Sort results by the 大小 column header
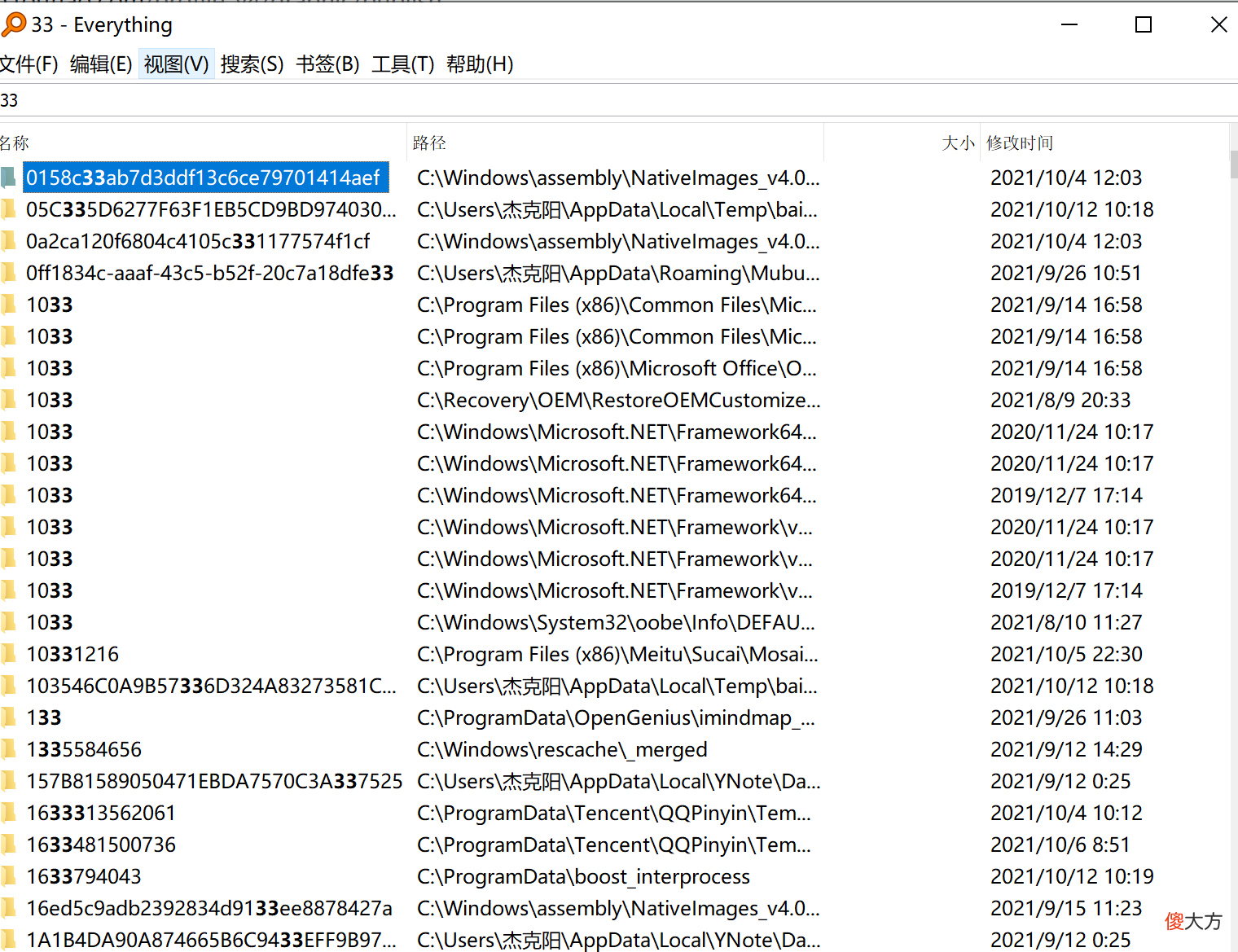1238x952 pixels. [x=902, y=143]
